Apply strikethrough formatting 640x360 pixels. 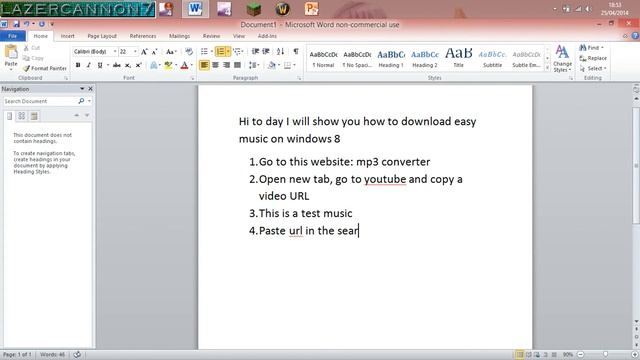(117, 65)
